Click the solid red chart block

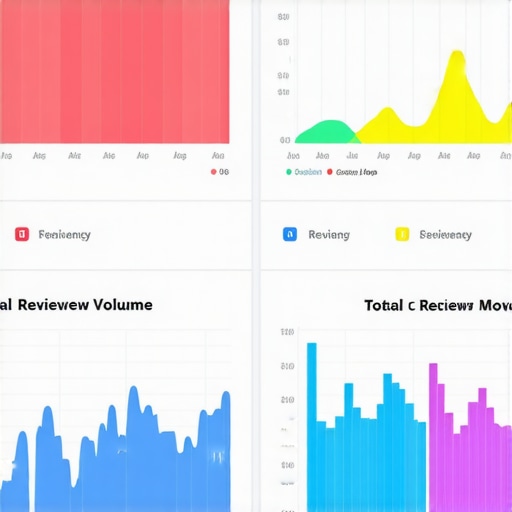(x=114, y=72)
